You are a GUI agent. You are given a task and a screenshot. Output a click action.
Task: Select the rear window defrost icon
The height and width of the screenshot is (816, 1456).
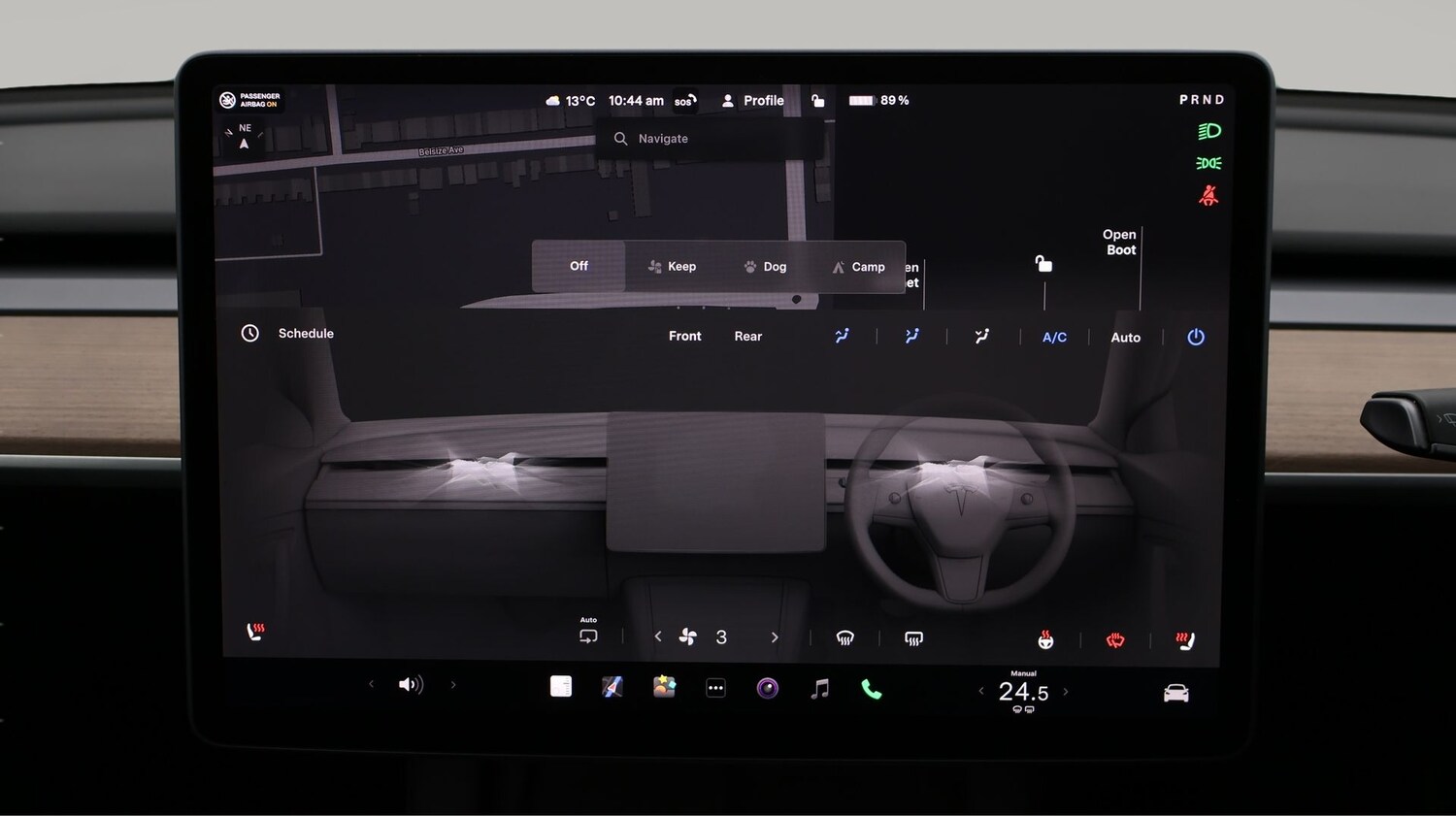[913, 637]
